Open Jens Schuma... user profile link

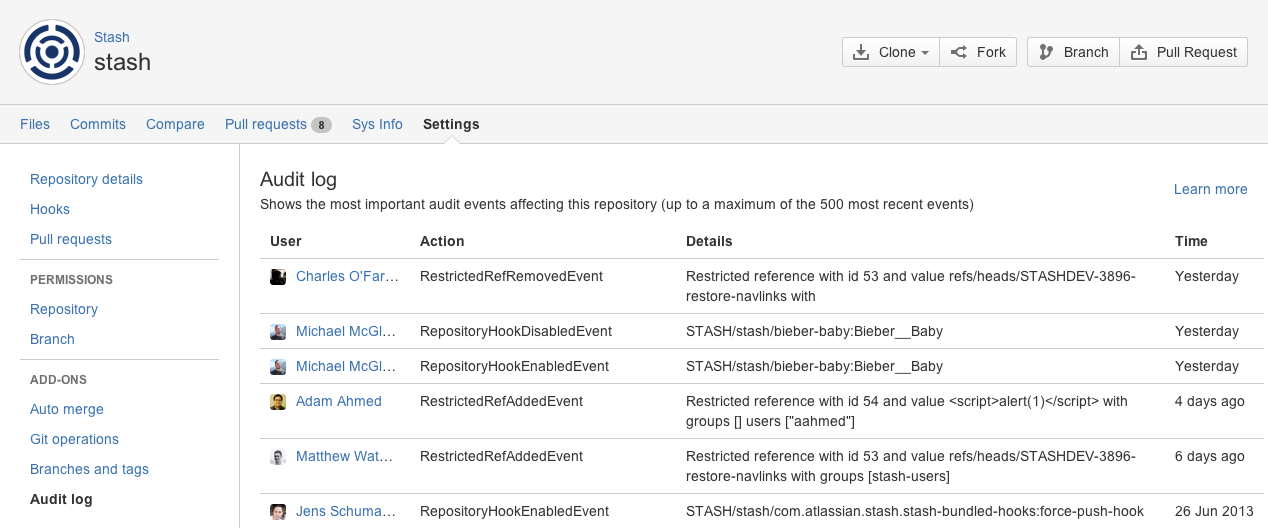pyautogui.click(x=346, y=511)
